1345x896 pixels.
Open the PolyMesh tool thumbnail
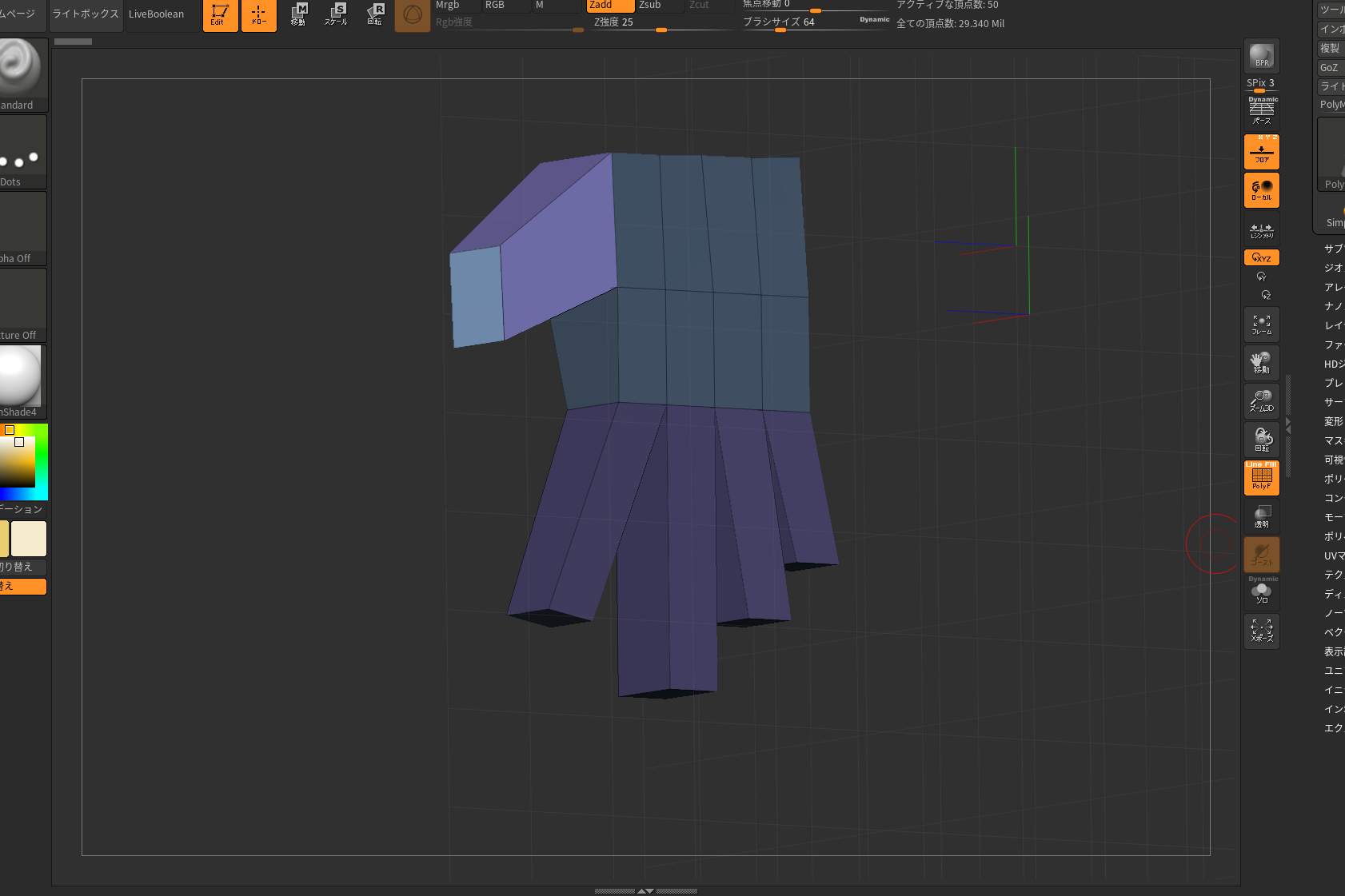pos(1331,154)
